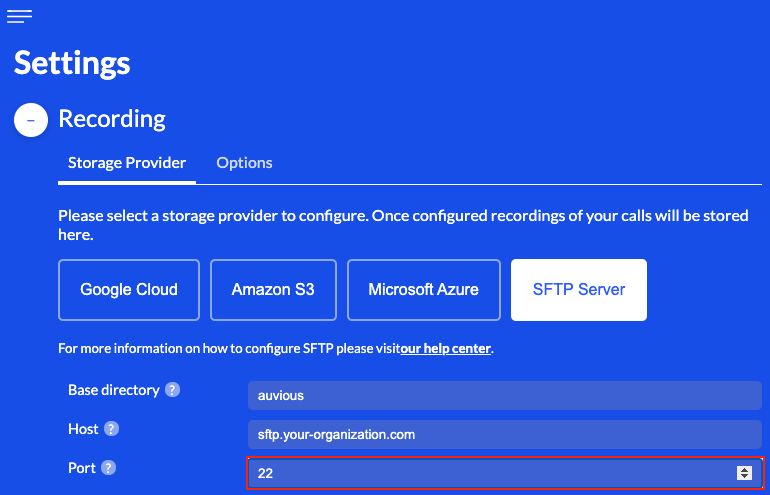Focus the Base directory input field

tap(504, 395)
